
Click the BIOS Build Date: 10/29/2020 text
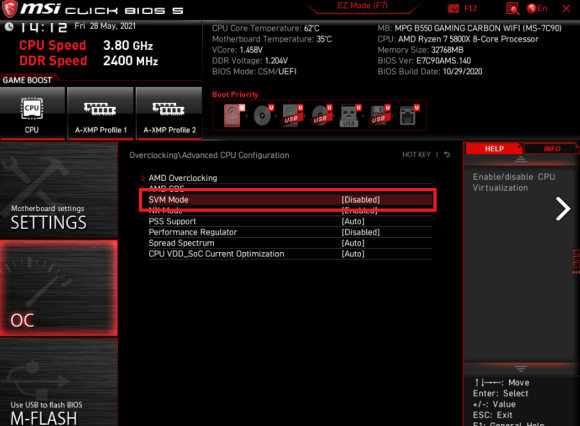point(430,71)
